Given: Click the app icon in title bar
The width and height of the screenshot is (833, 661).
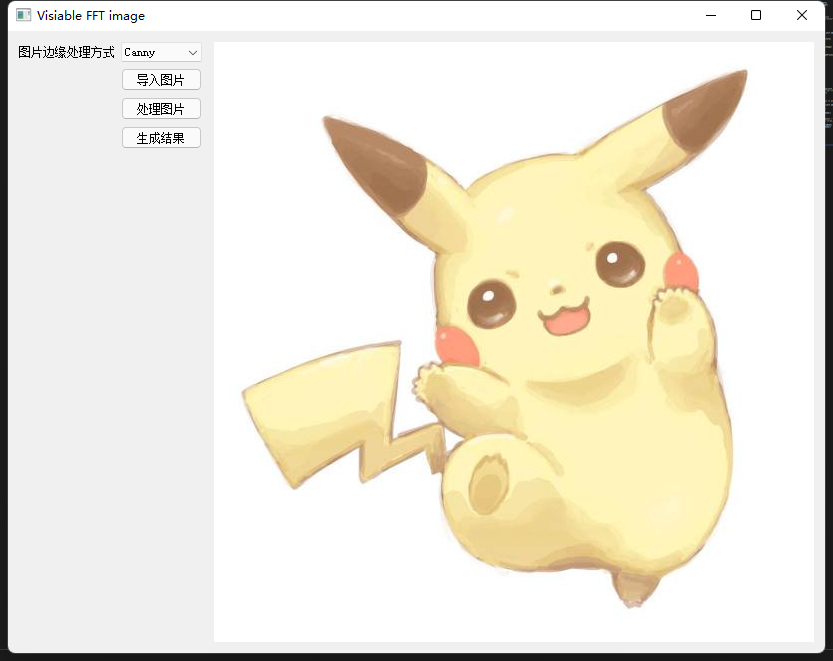Looking at the screenshot, I should (23, 15).
